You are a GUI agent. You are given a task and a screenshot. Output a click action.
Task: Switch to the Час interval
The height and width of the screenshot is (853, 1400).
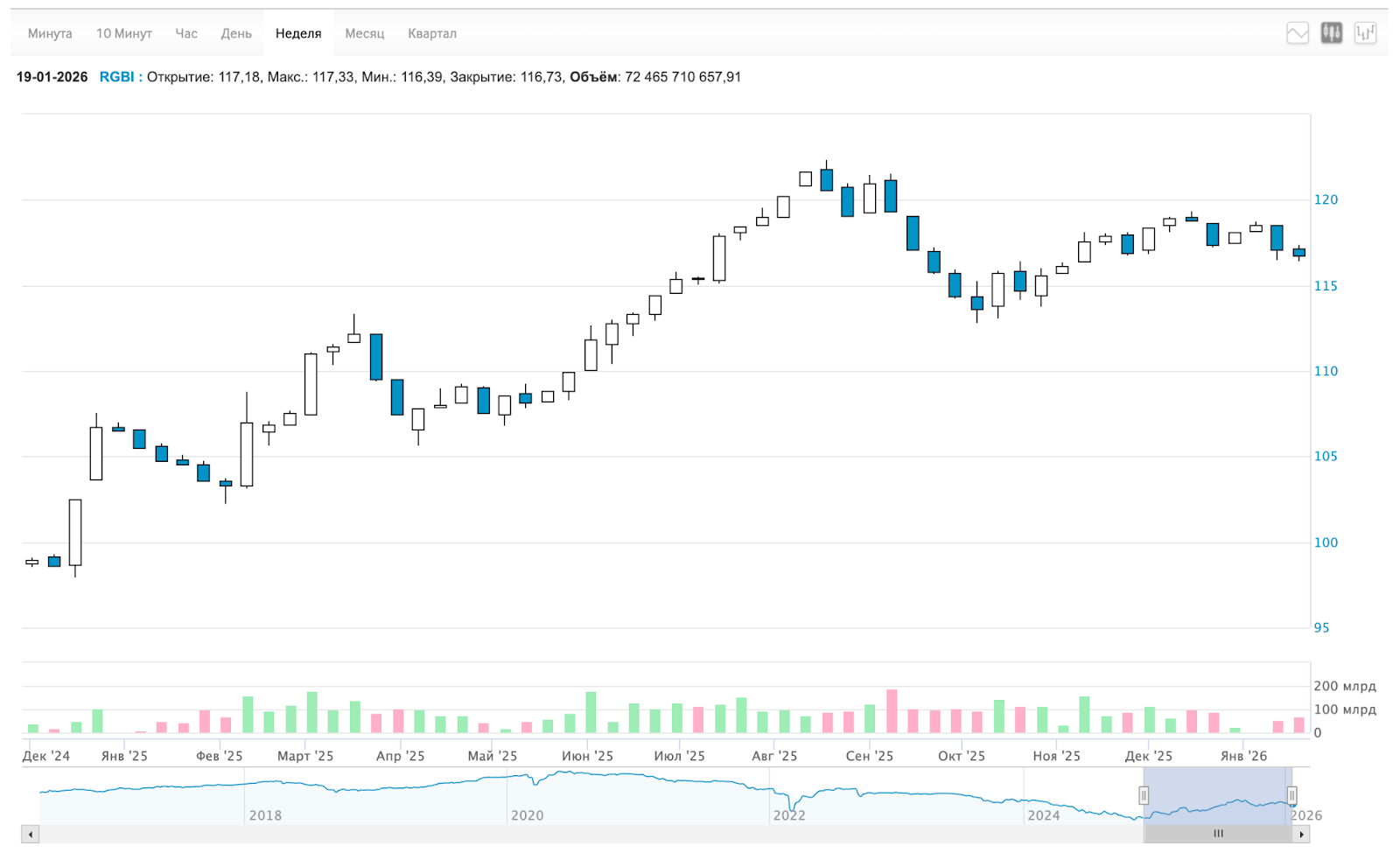point(186,33)
